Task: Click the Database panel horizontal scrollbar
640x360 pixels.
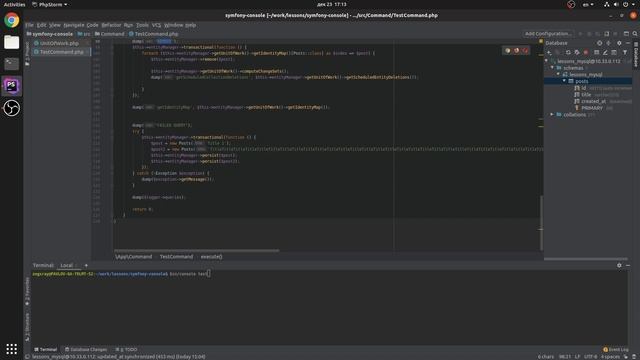Action: (x=585, y=259)
